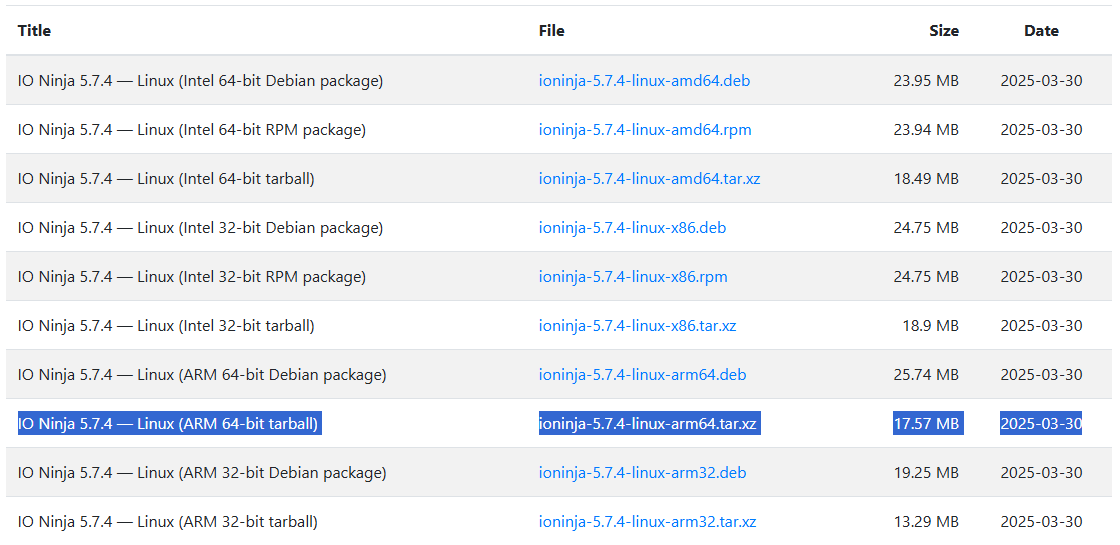The height and width of the screenshot is (545, 1120).
Task: Select title Intel 64-bit tarball
Action: click(166, 179)
